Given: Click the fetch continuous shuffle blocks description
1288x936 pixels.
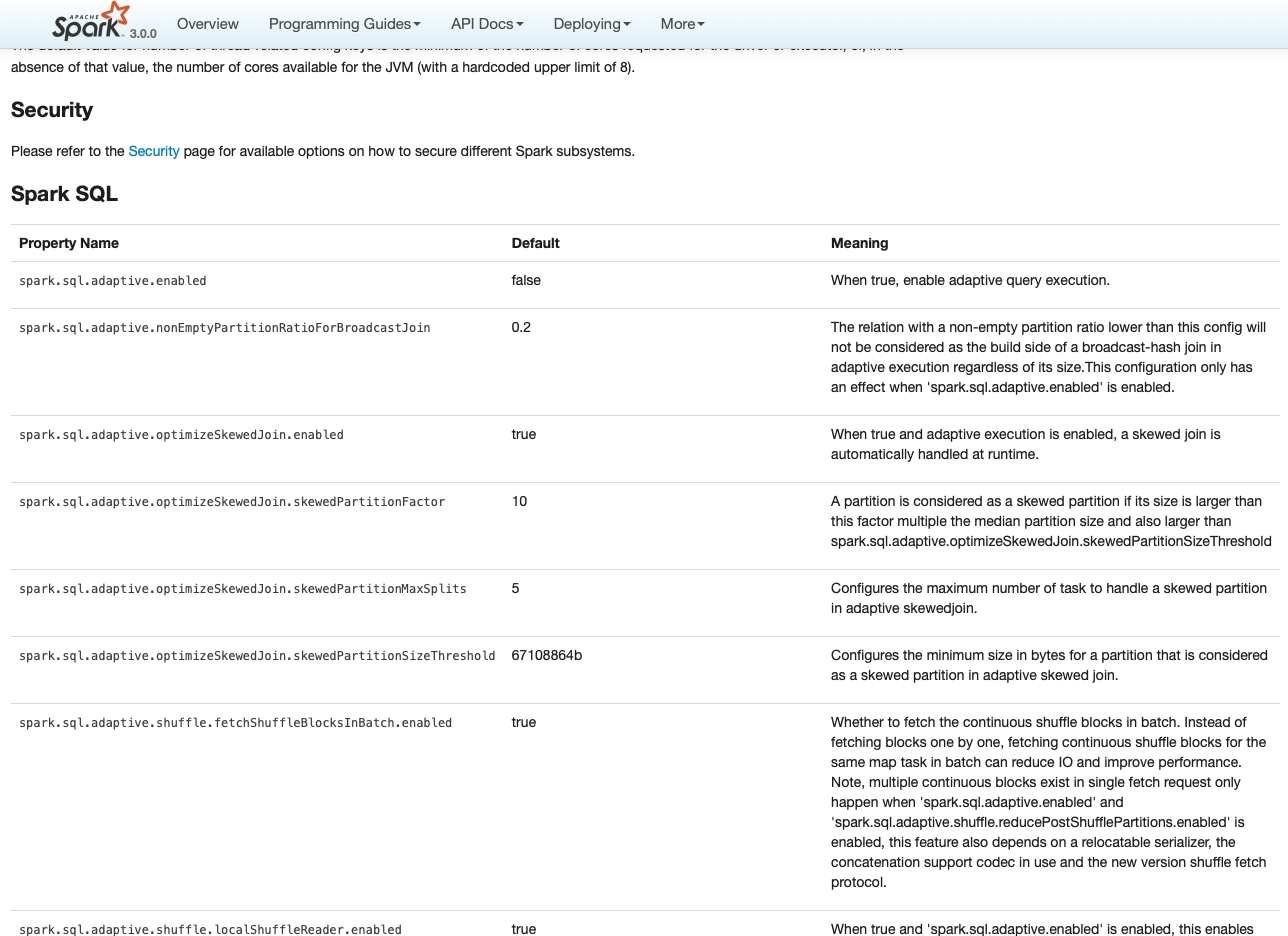Looking at the screenshot, I should (1049, 802).
